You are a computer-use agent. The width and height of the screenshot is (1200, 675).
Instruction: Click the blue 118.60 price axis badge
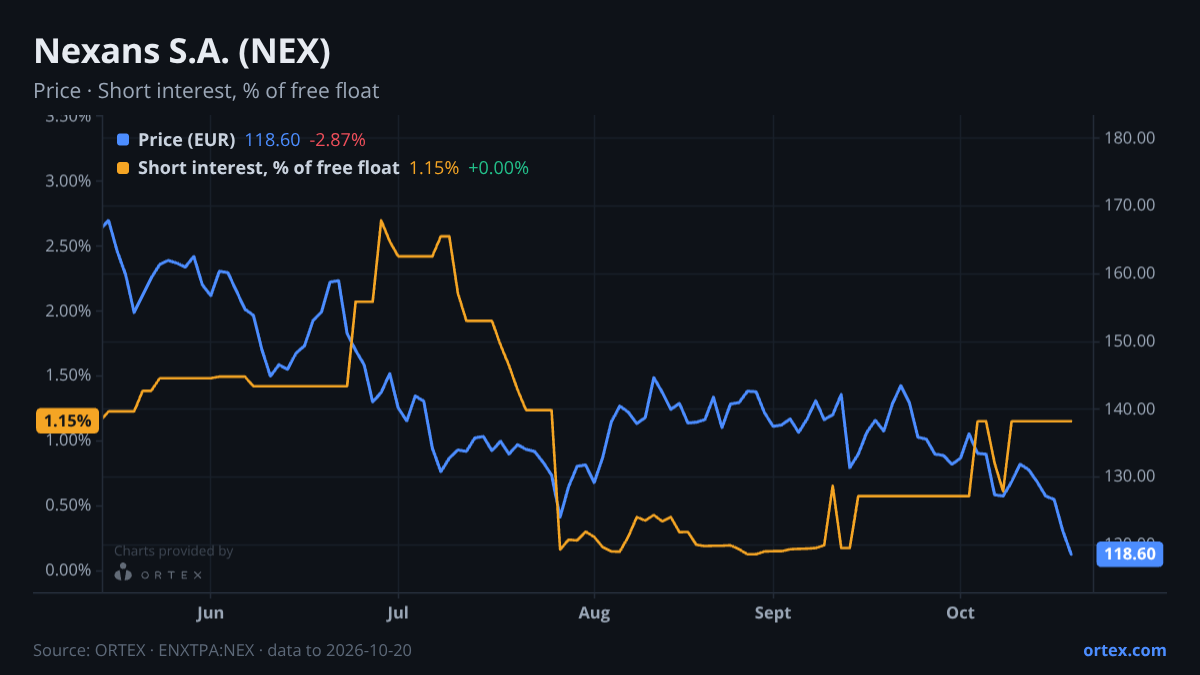1130,554
